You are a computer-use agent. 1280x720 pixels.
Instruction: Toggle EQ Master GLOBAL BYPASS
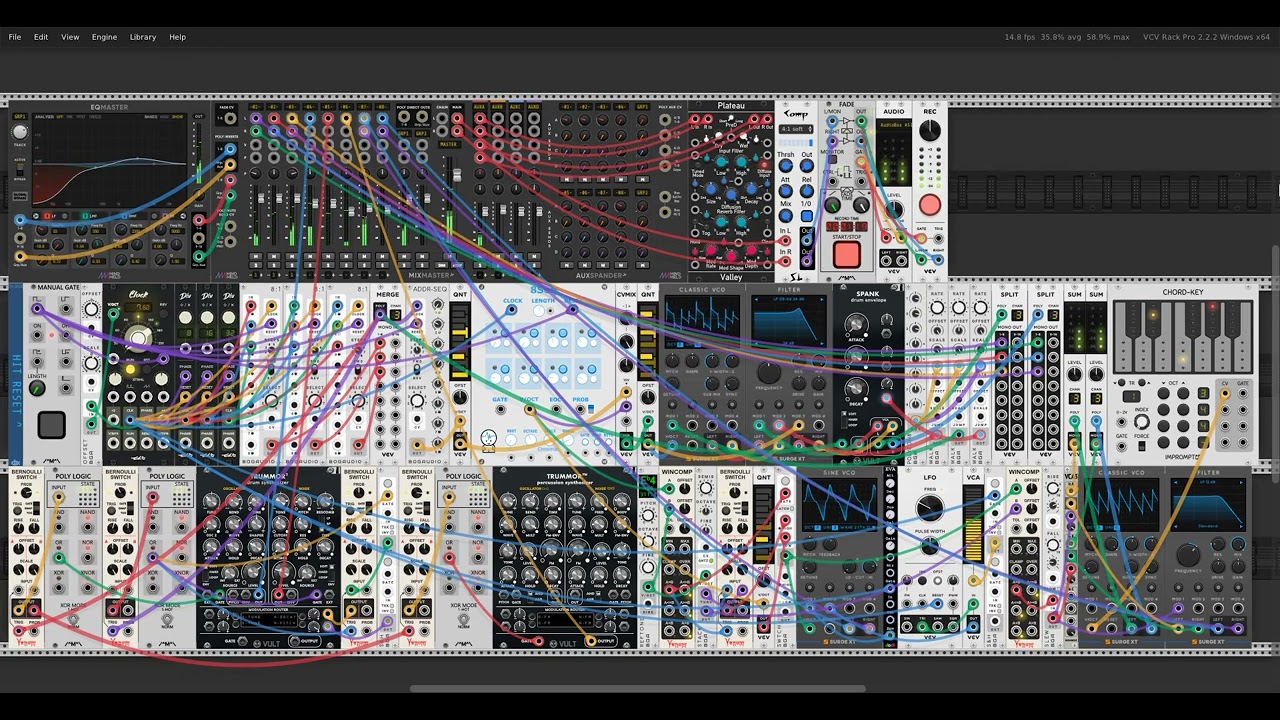coord(19,196)
